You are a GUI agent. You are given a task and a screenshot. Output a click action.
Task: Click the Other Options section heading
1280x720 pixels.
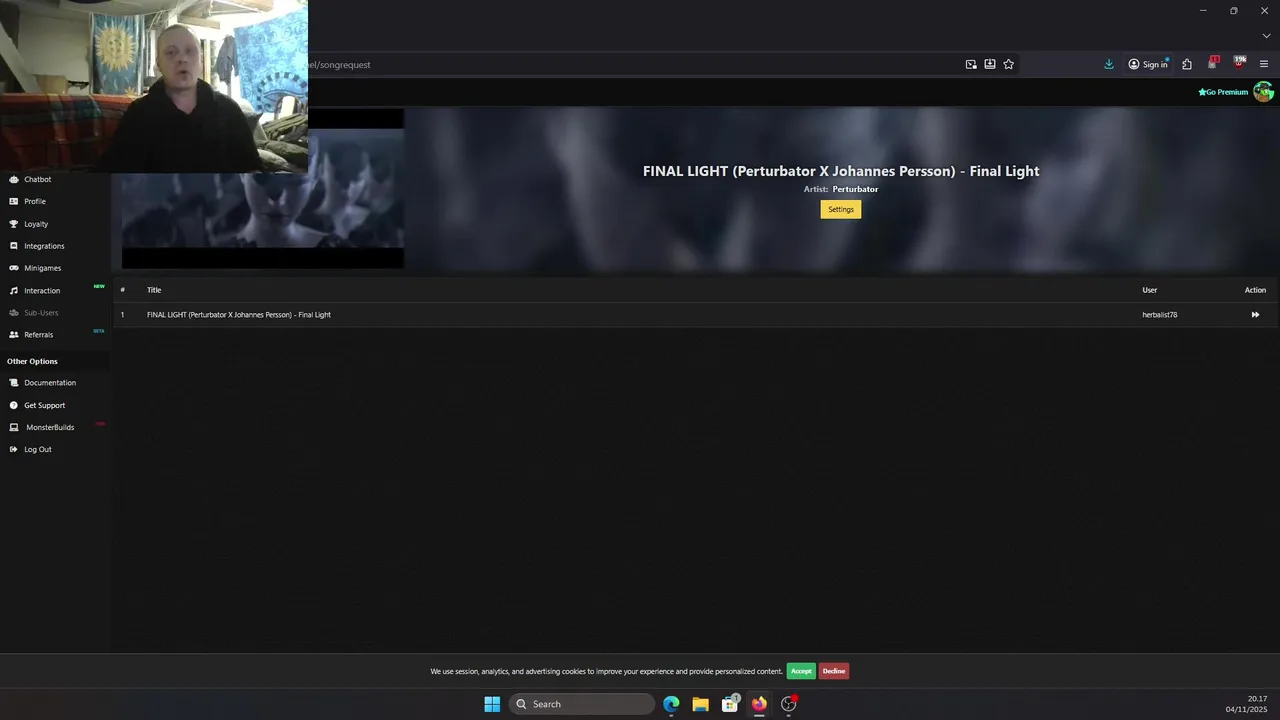pos(32,361)
